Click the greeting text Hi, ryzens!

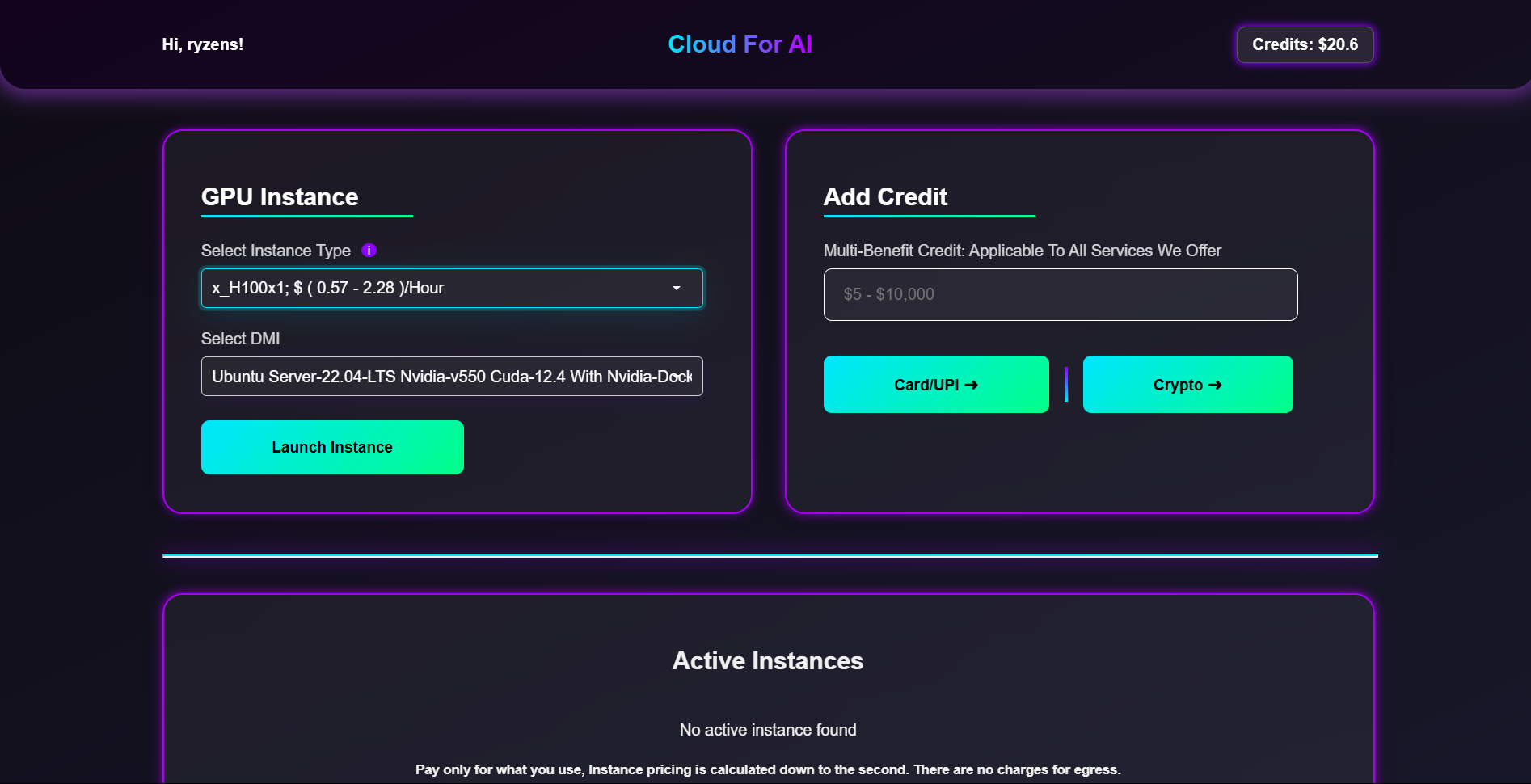click(x=202, y=44)
